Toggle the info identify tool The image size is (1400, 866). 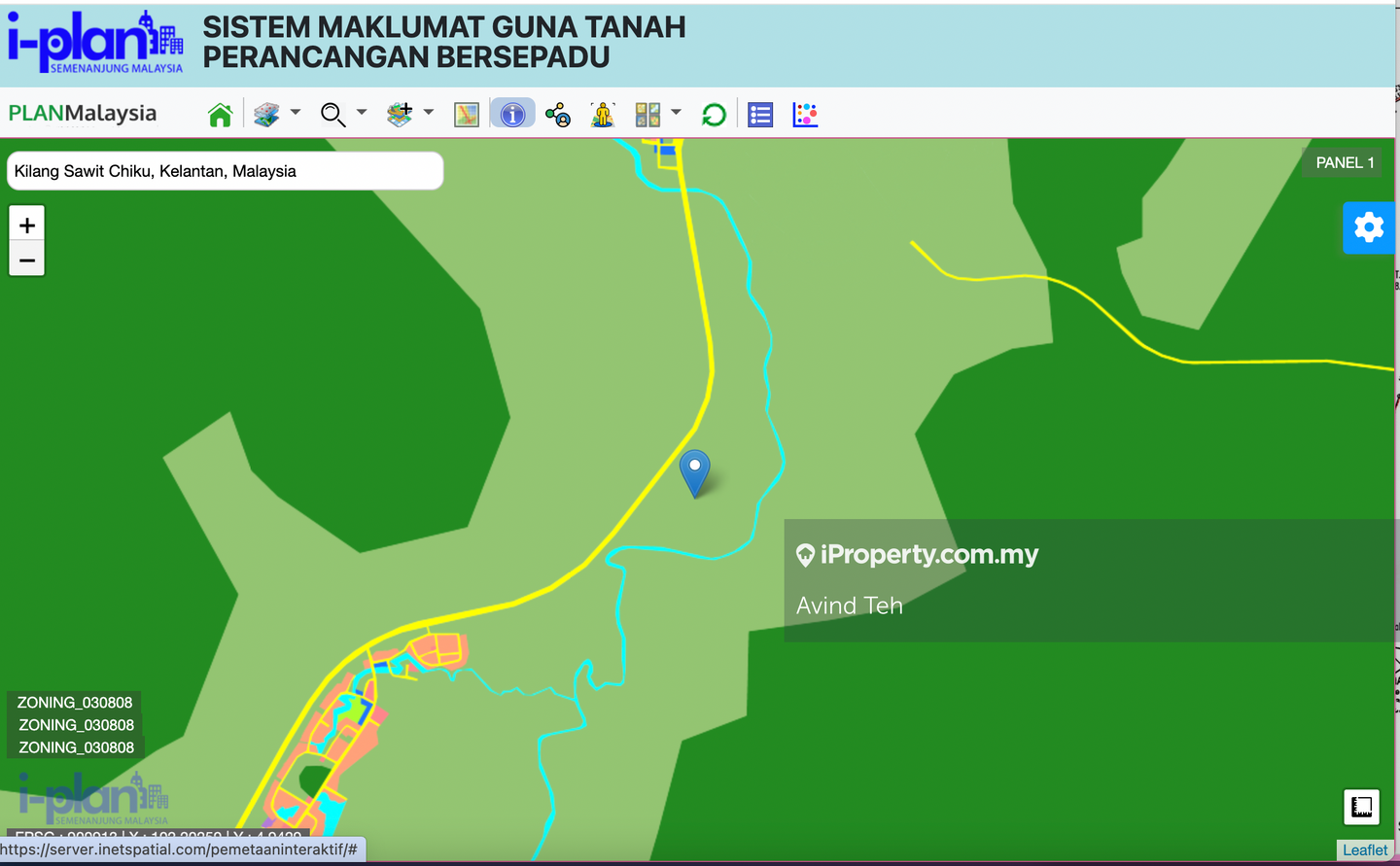point(512,115)
